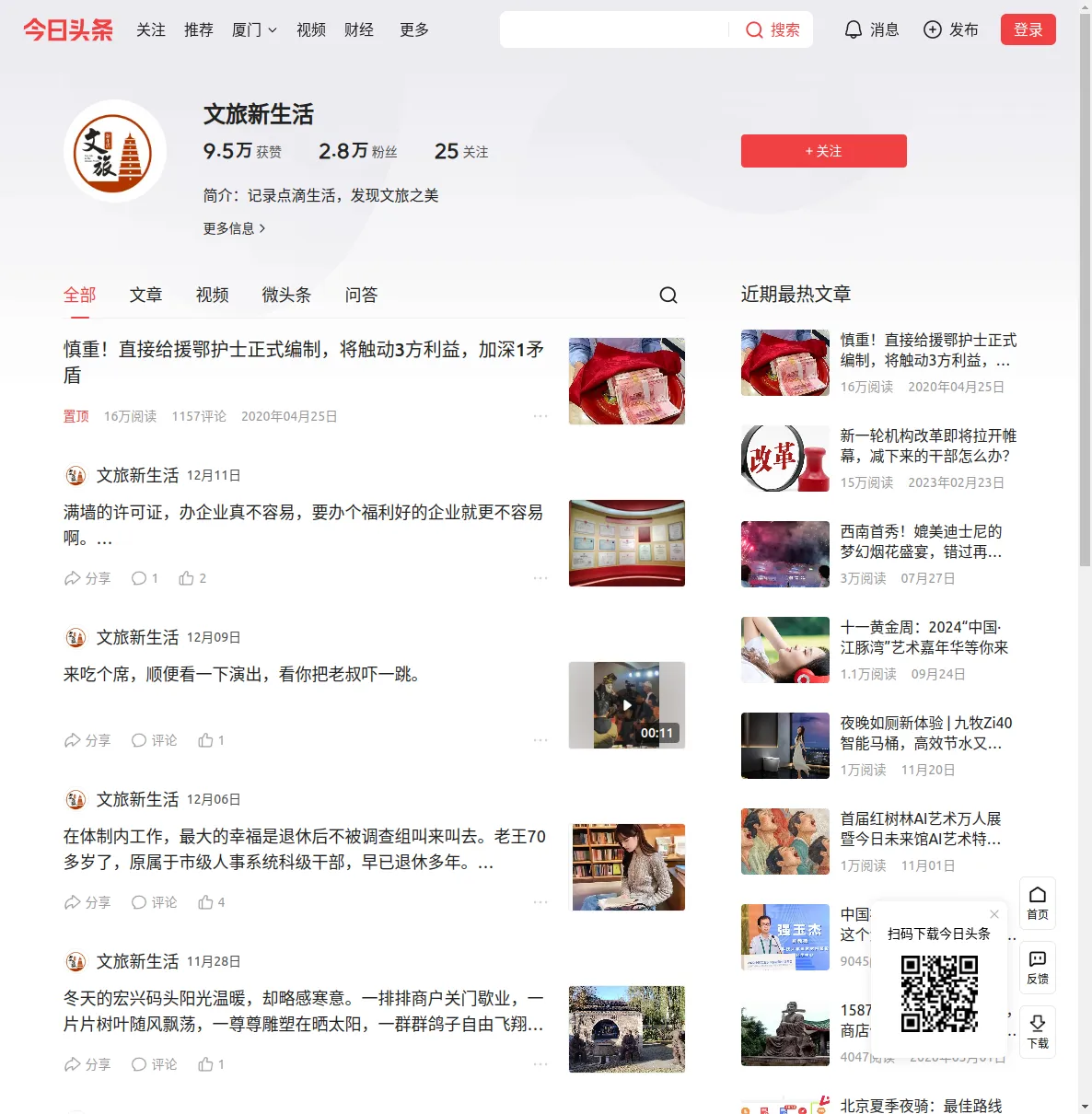Open hot article 首届红树林AI艺术万人展
Image resolution: width=1092 pixels, height=1114 pixels.
click(921, 829)
